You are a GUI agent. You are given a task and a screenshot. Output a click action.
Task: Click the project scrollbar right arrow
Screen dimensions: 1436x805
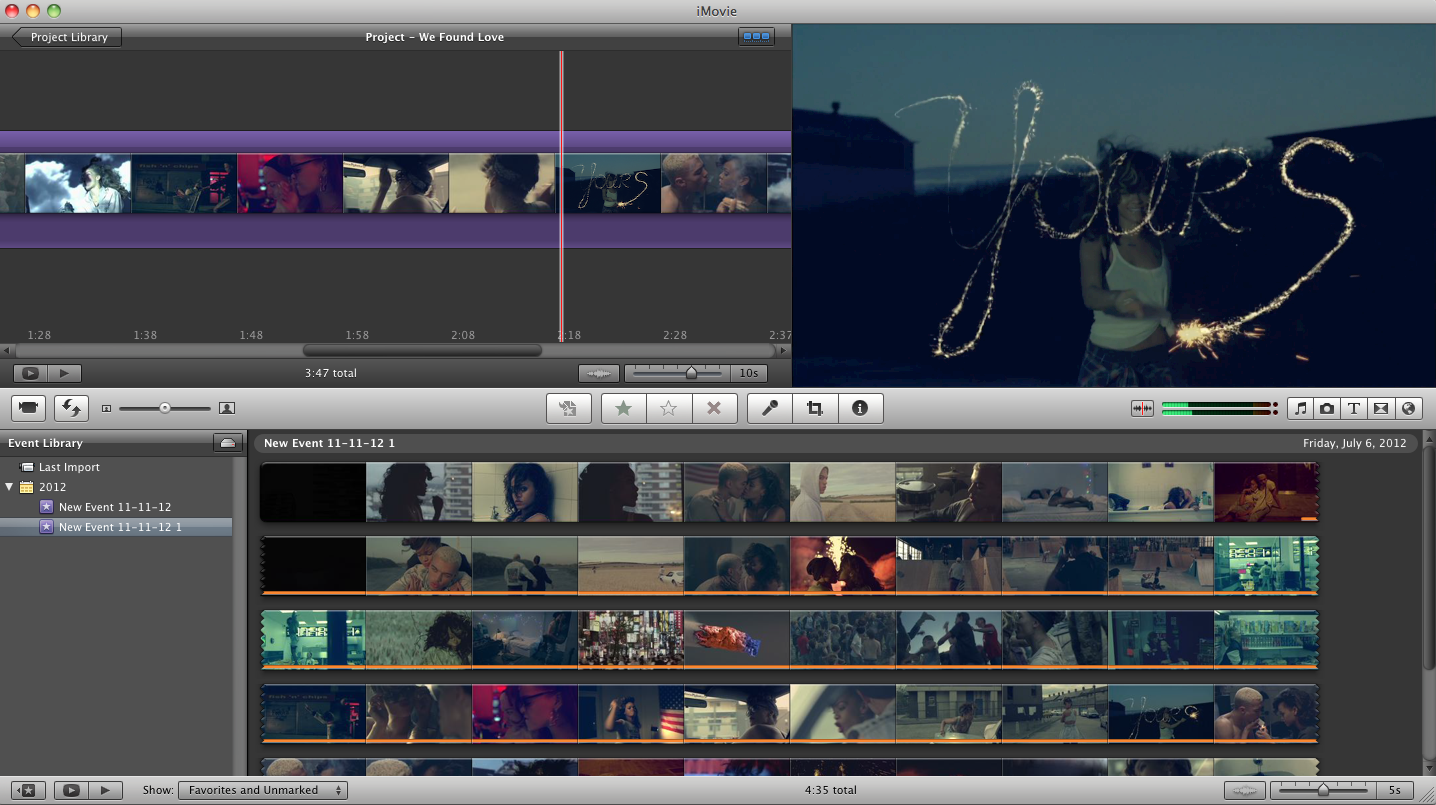coord(783,351)
